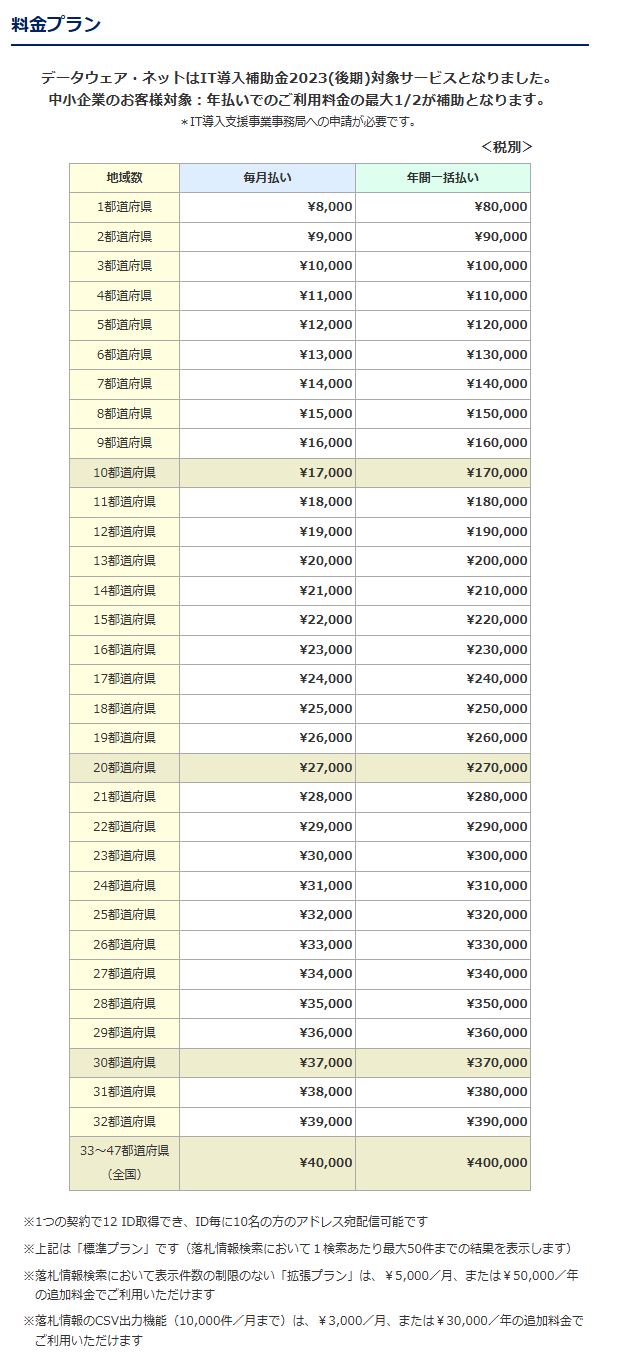Click the 1都道府県 row label
Image resolution: width=619 pixels, height=1366 pixels.
coord(125,207)
